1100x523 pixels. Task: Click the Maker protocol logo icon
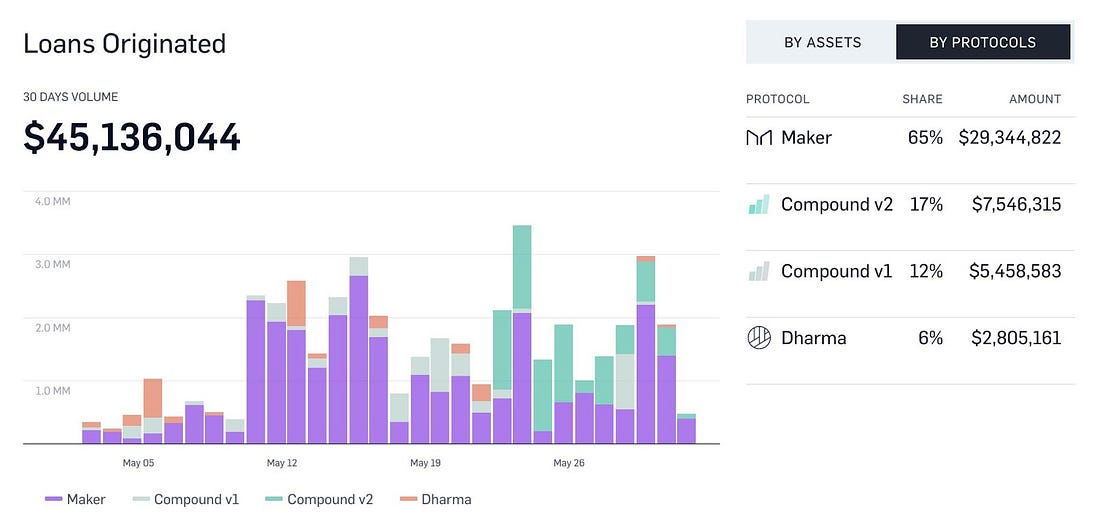[759, 137]
